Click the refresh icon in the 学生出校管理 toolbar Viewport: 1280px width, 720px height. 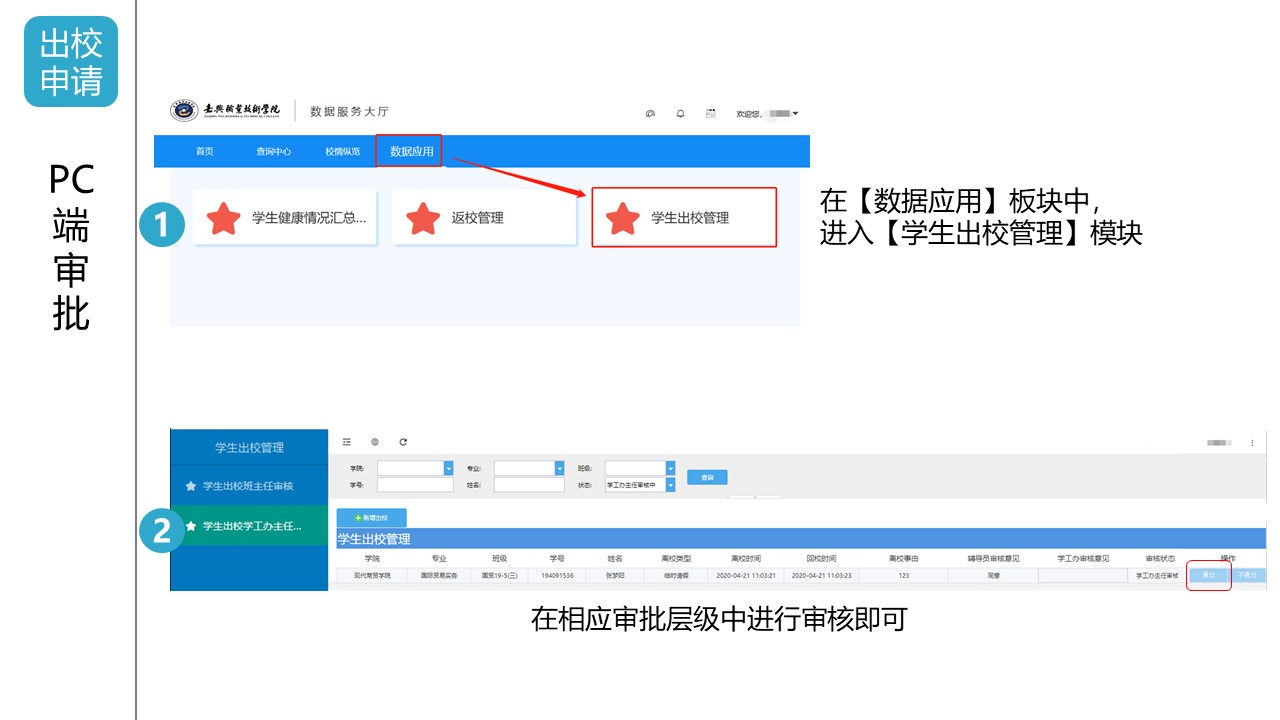(x=402, y=442)
